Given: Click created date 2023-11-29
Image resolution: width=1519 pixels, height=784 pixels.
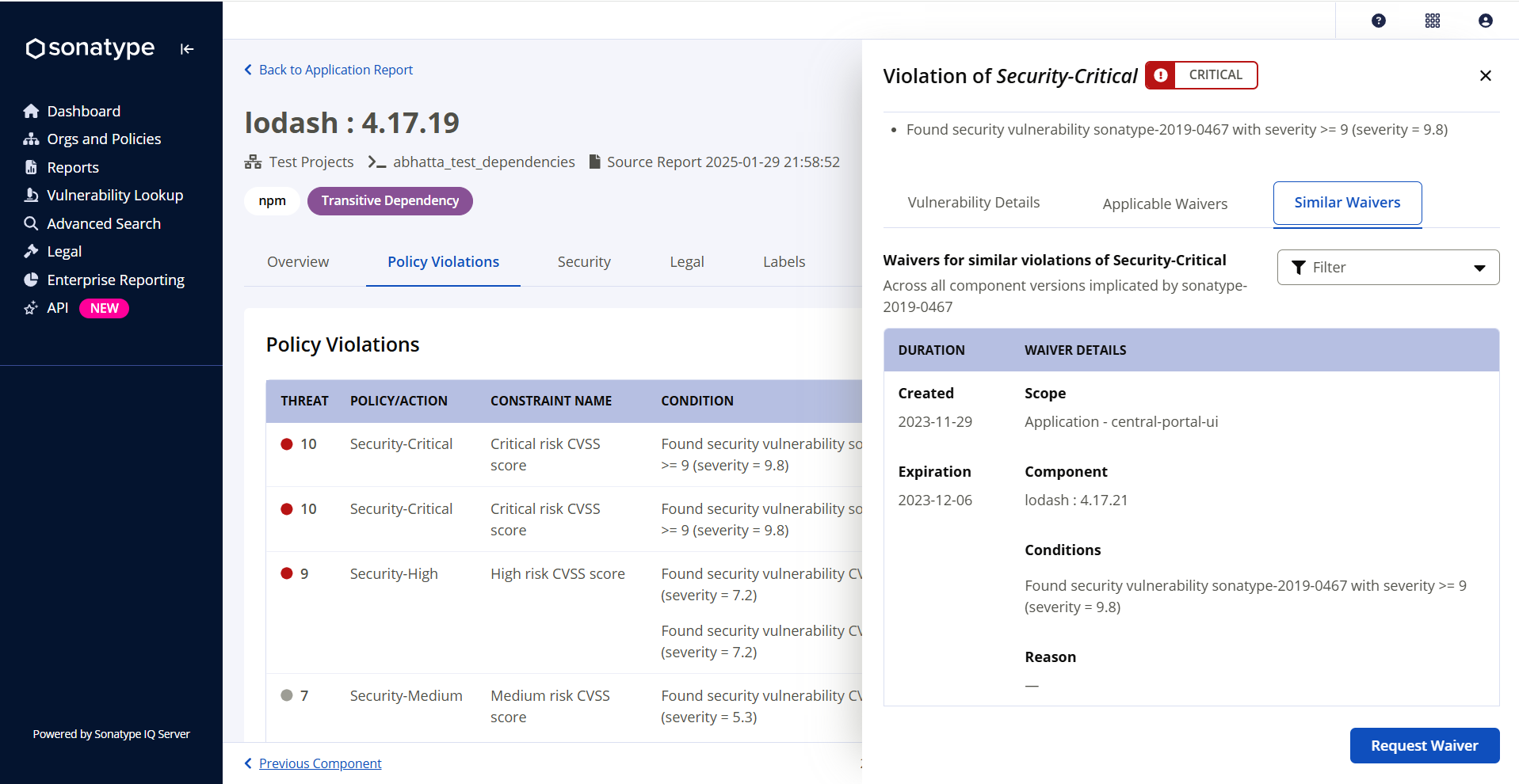Looking at the screenshot, I should [x=935, y=422].
